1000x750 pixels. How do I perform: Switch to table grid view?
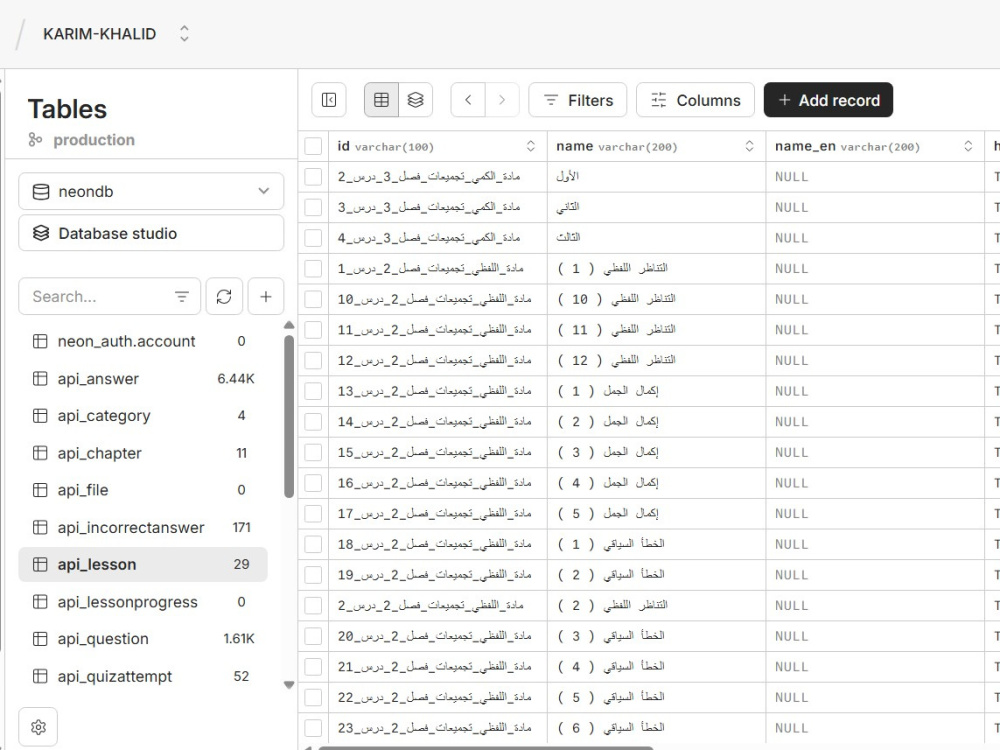pos(381,100)
